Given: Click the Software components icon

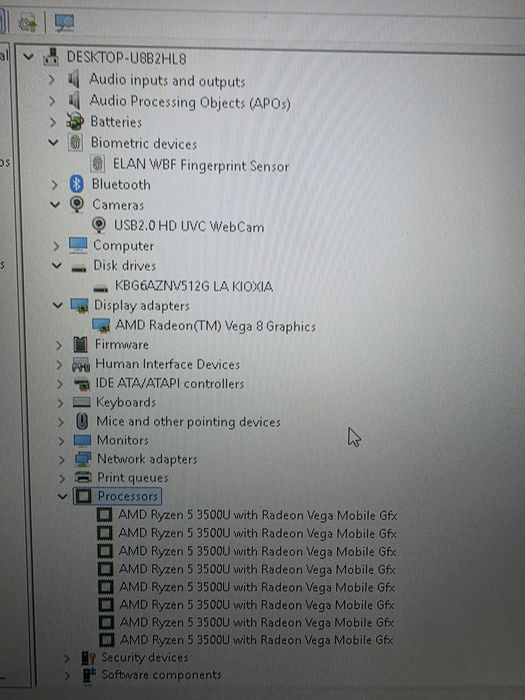Looking at the screenshot, I should pos(89,675).
